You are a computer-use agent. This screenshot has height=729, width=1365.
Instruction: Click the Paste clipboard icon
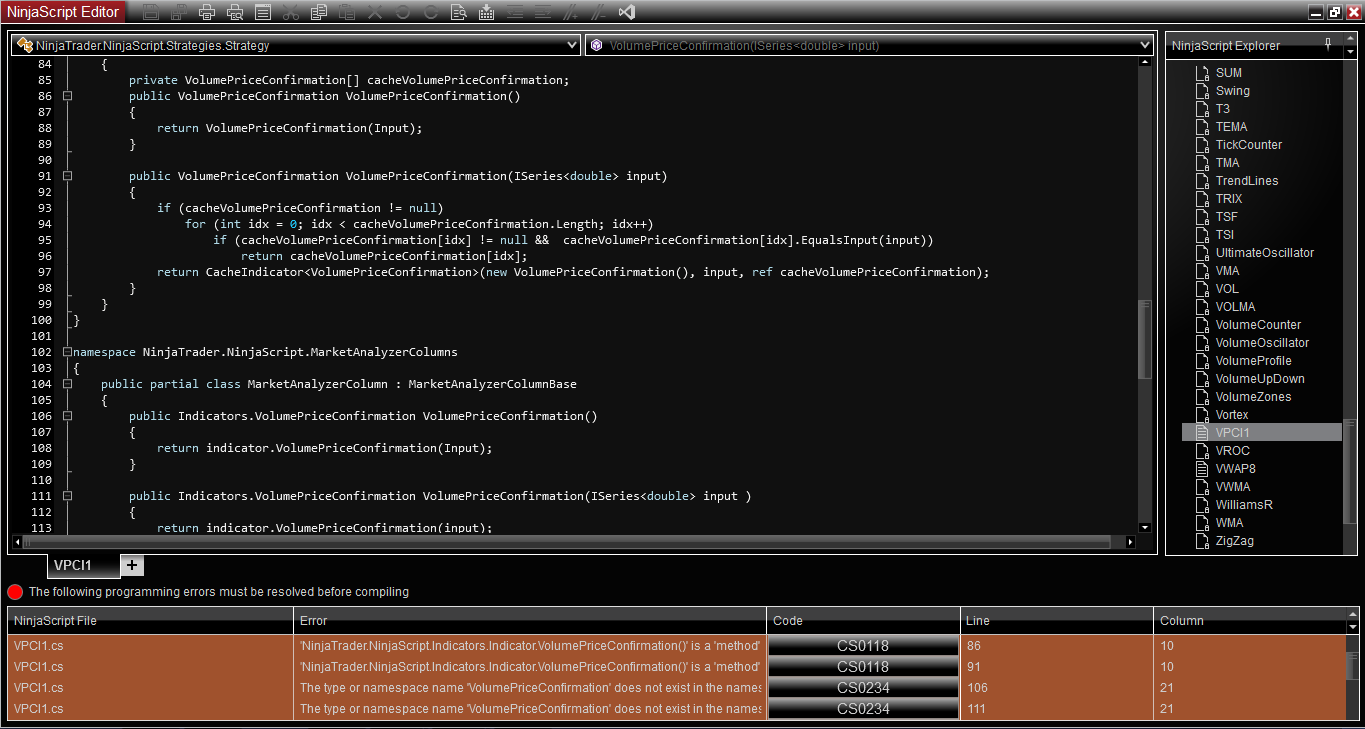click(x=347, y=13)
